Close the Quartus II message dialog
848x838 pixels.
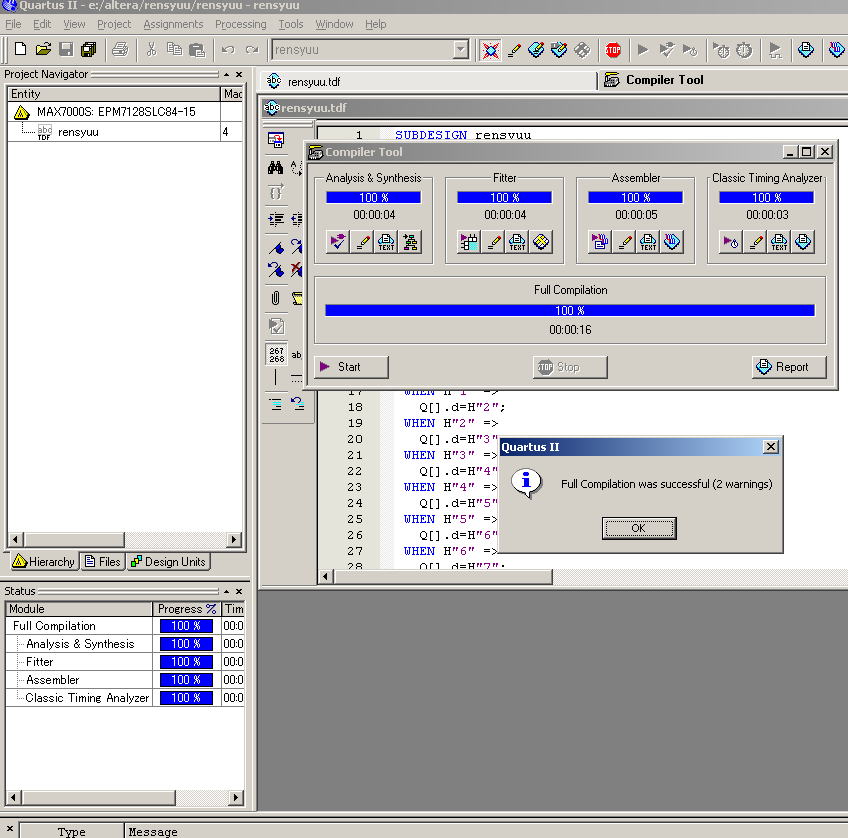[771, 447]
